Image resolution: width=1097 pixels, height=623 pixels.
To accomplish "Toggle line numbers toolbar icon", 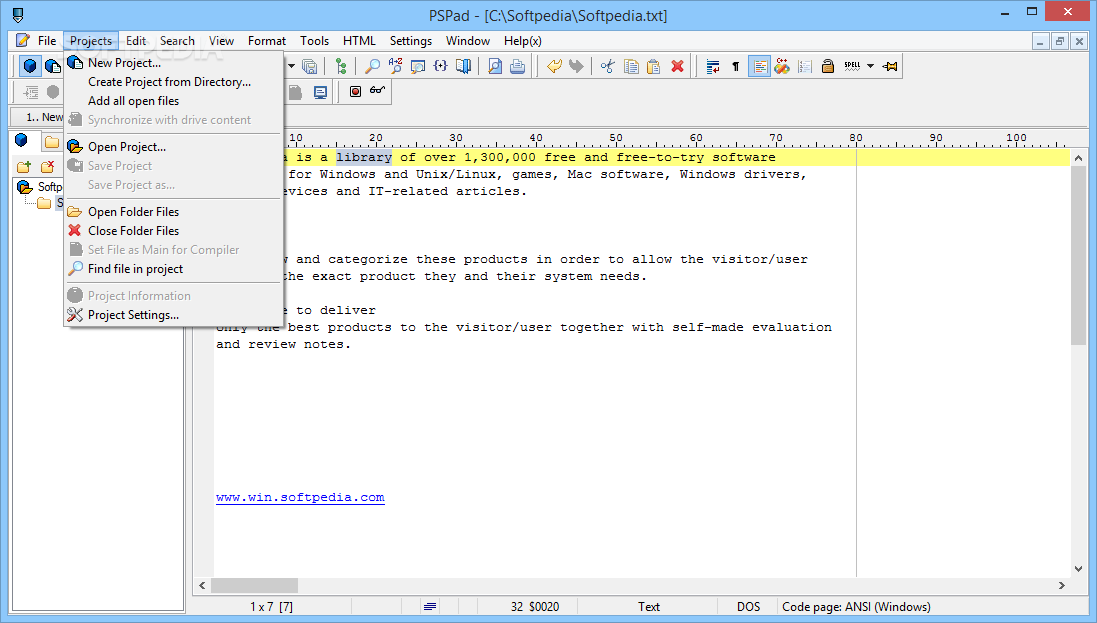I will pos(805,66).
